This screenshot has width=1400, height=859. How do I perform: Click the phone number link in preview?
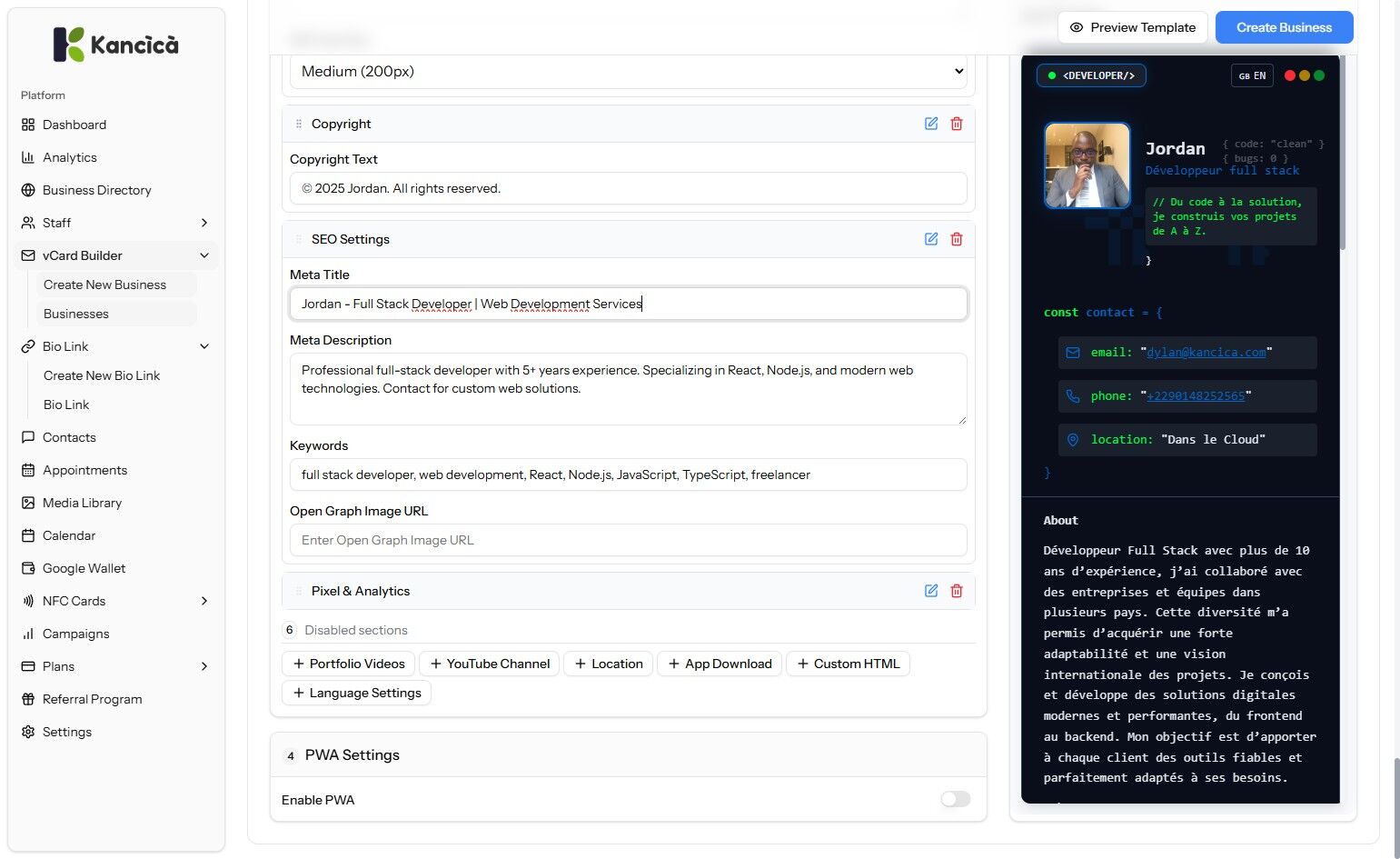coord(1196,395)
